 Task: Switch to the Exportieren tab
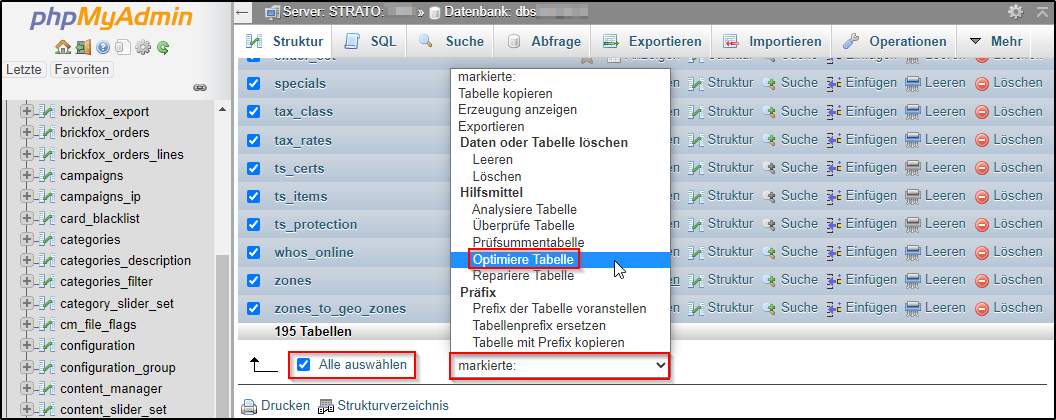click(652, 42)
